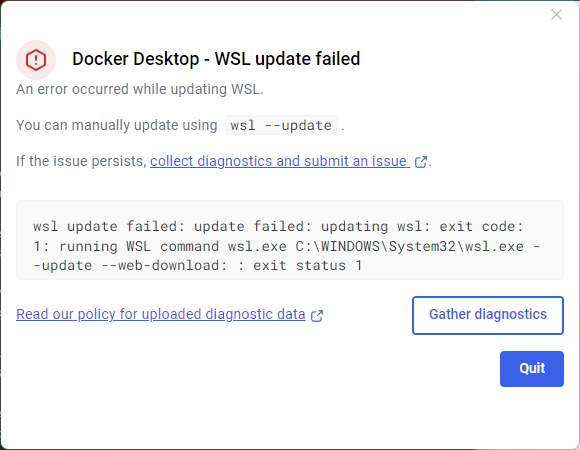The width and height of the screenshot is (580, 450).
Task: Click the gray error message code block
Action: pos(290,240)
